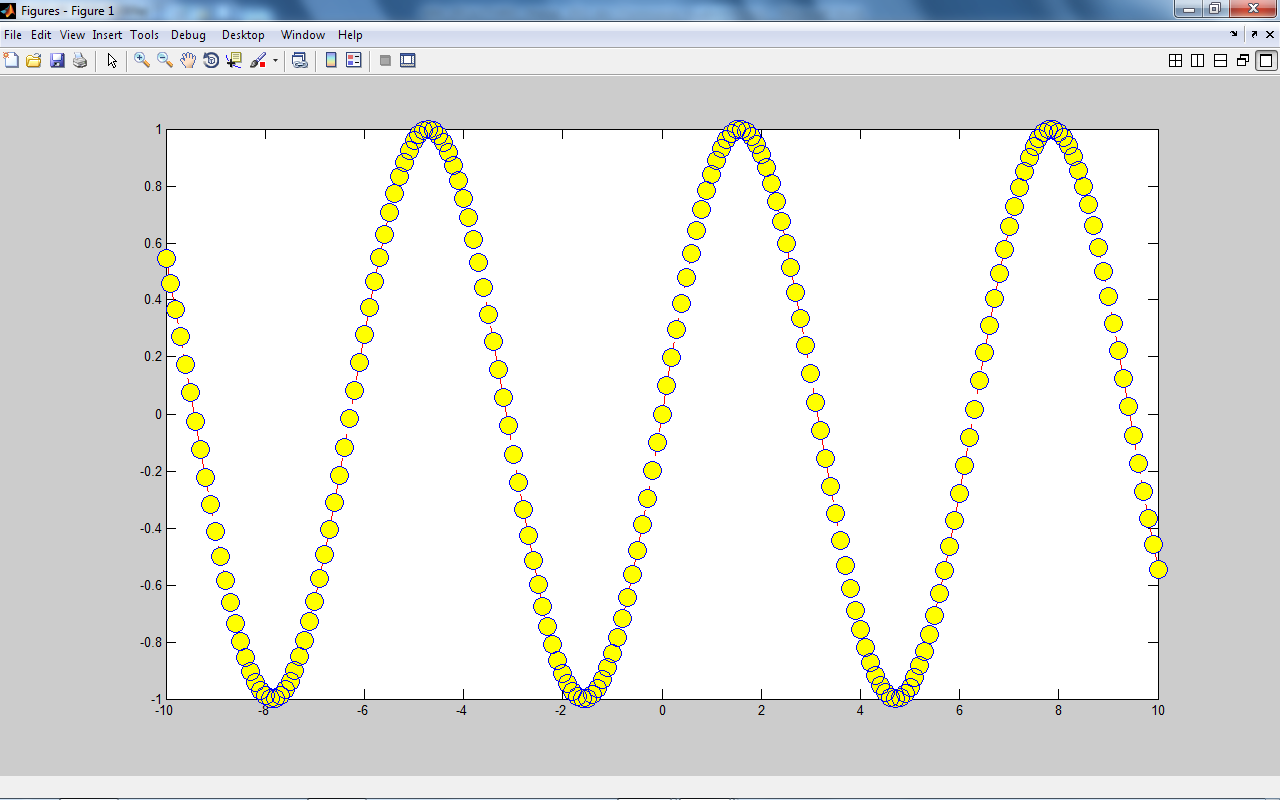Select the Edit Plot arrow tool
Viewport: 1280px width, 800px height.
coord(112,61)
